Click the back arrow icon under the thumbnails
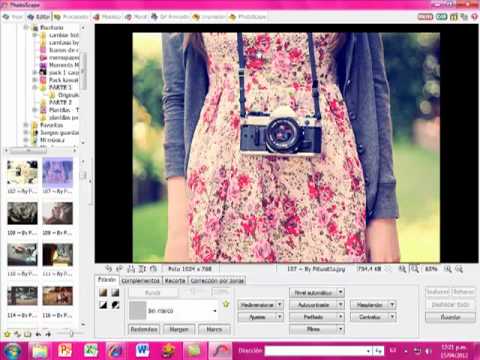Screen dimensions: 480x360 pyautogui.click(x=38, y=334)
